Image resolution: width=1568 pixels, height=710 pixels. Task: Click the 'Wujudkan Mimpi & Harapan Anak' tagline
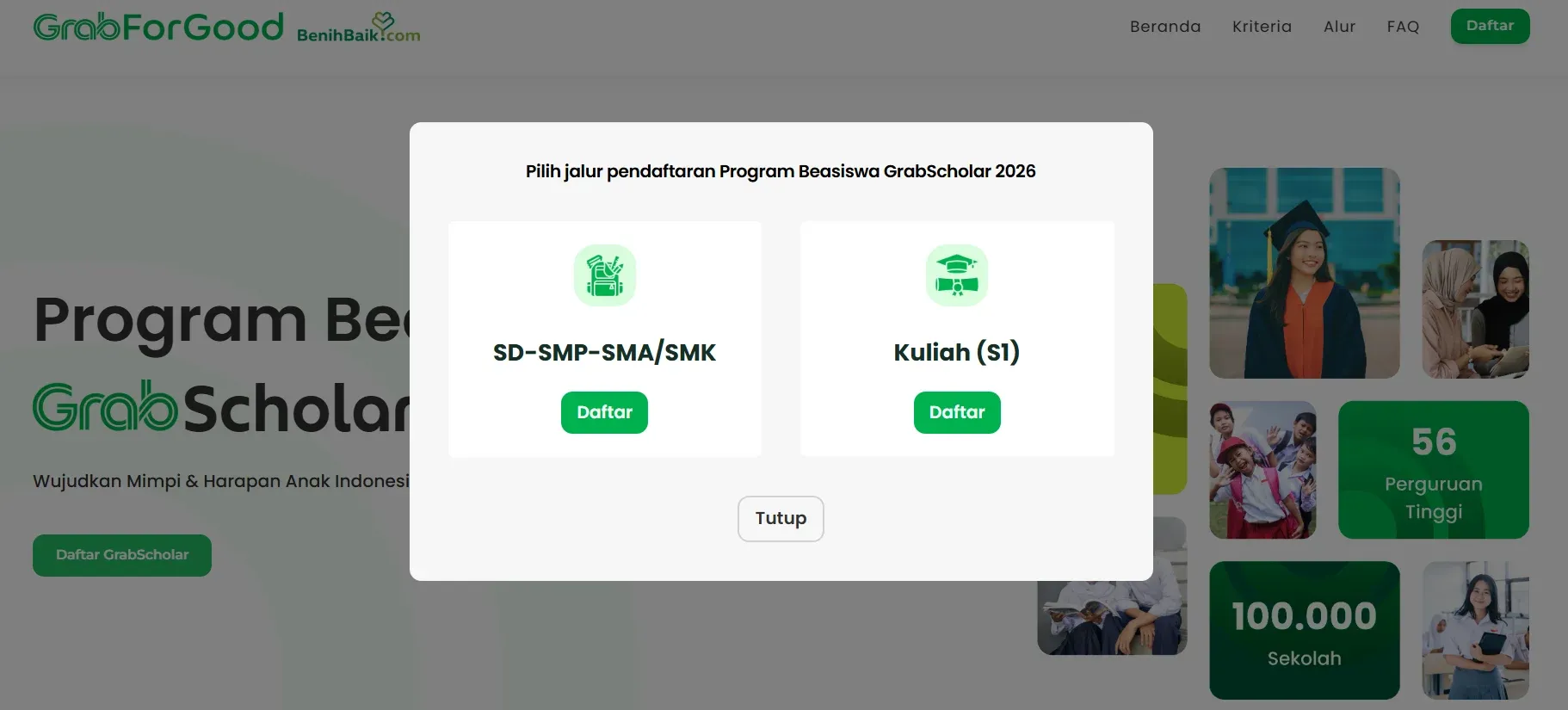tap(221, 481)
